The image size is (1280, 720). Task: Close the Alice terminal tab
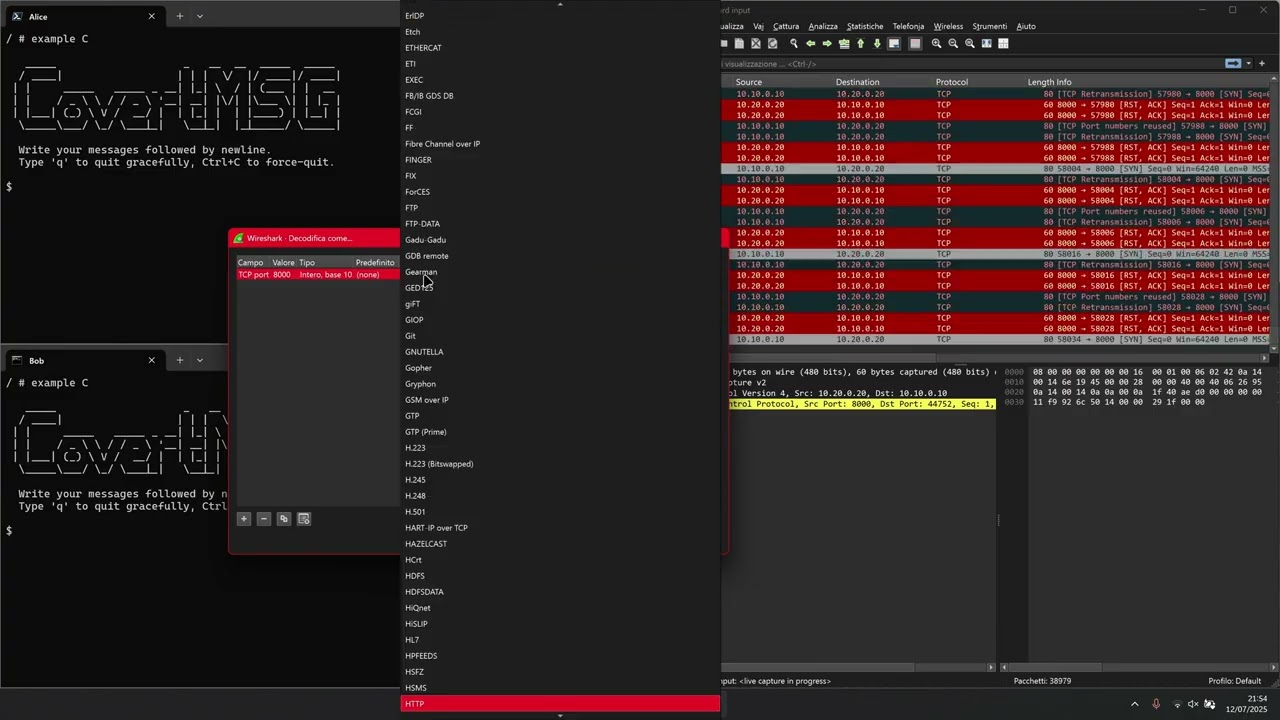(x=152, y=16)
